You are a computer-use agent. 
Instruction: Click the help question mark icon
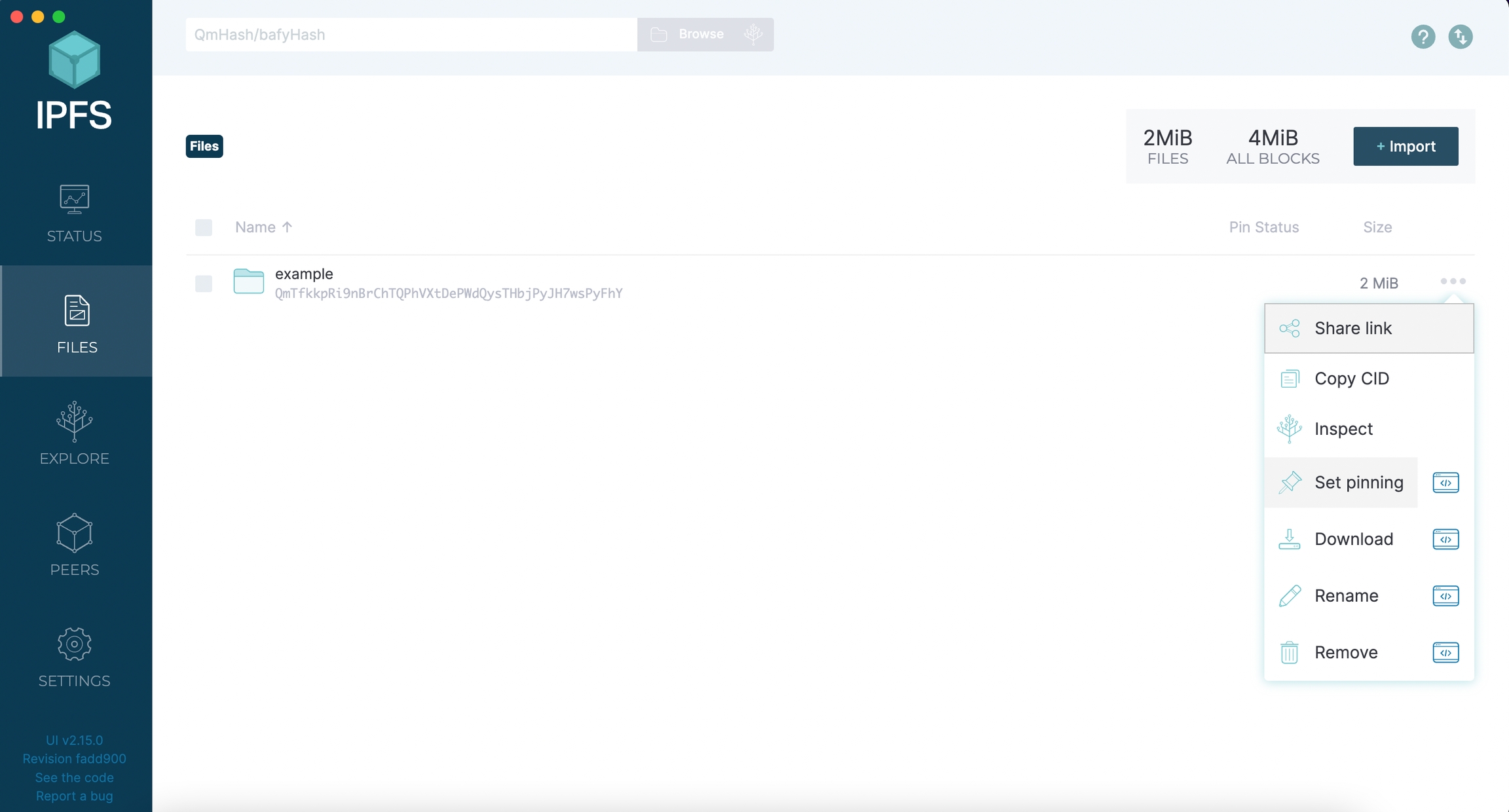[x=1423, y=37]
